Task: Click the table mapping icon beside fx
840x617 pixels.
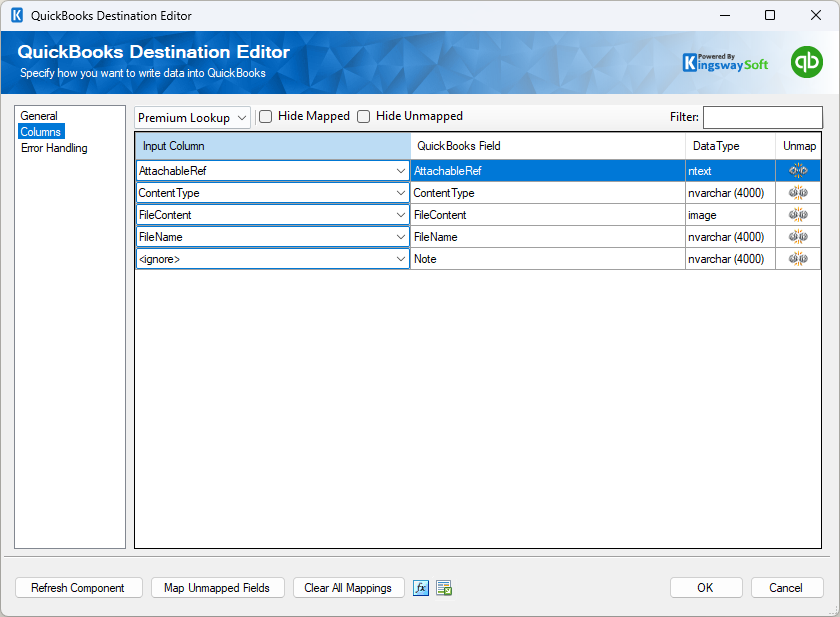Action: (x=444, y=588)
